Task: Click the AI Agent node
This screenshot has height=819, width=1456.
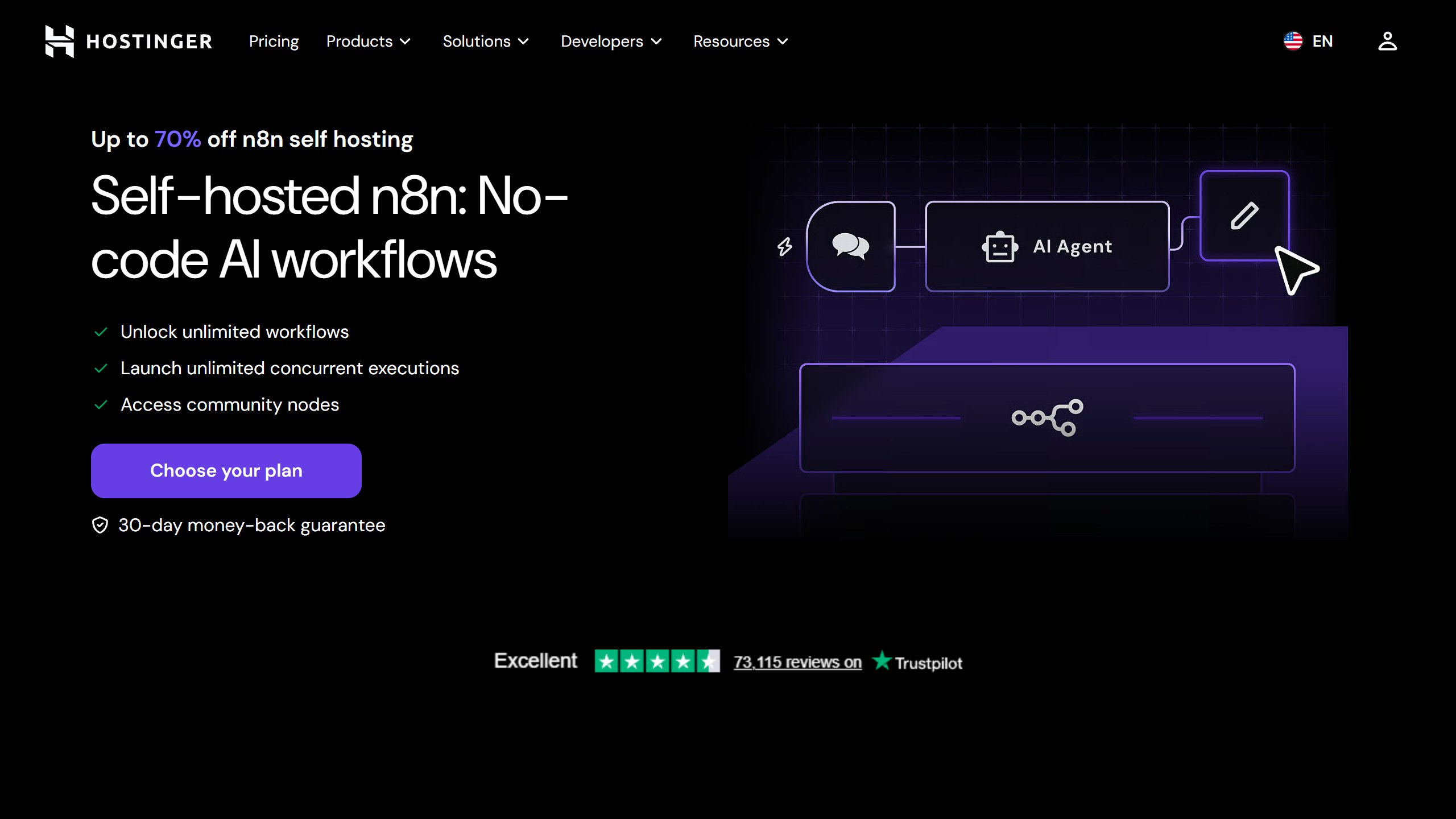Action: click(x=1047, y=246)
